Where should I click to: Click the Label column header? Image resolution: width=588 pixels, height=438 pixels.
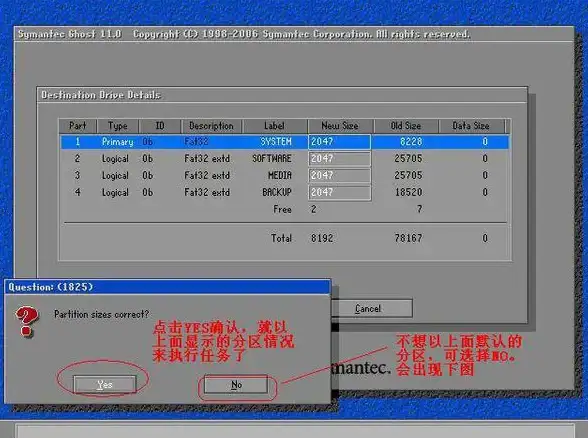(x=274, y=126)
